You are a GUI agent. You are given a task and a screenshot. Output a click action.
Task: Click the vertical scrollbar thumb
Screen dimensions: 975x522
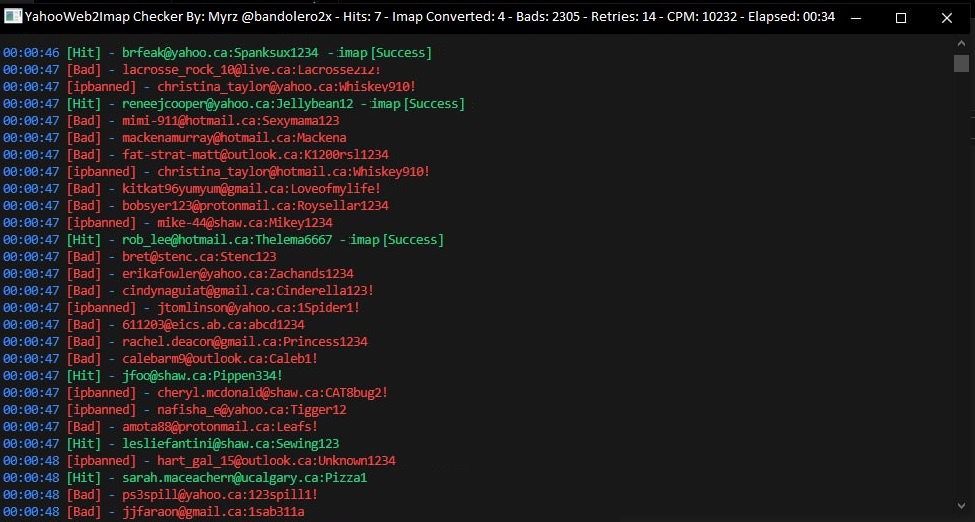(961, 63)
